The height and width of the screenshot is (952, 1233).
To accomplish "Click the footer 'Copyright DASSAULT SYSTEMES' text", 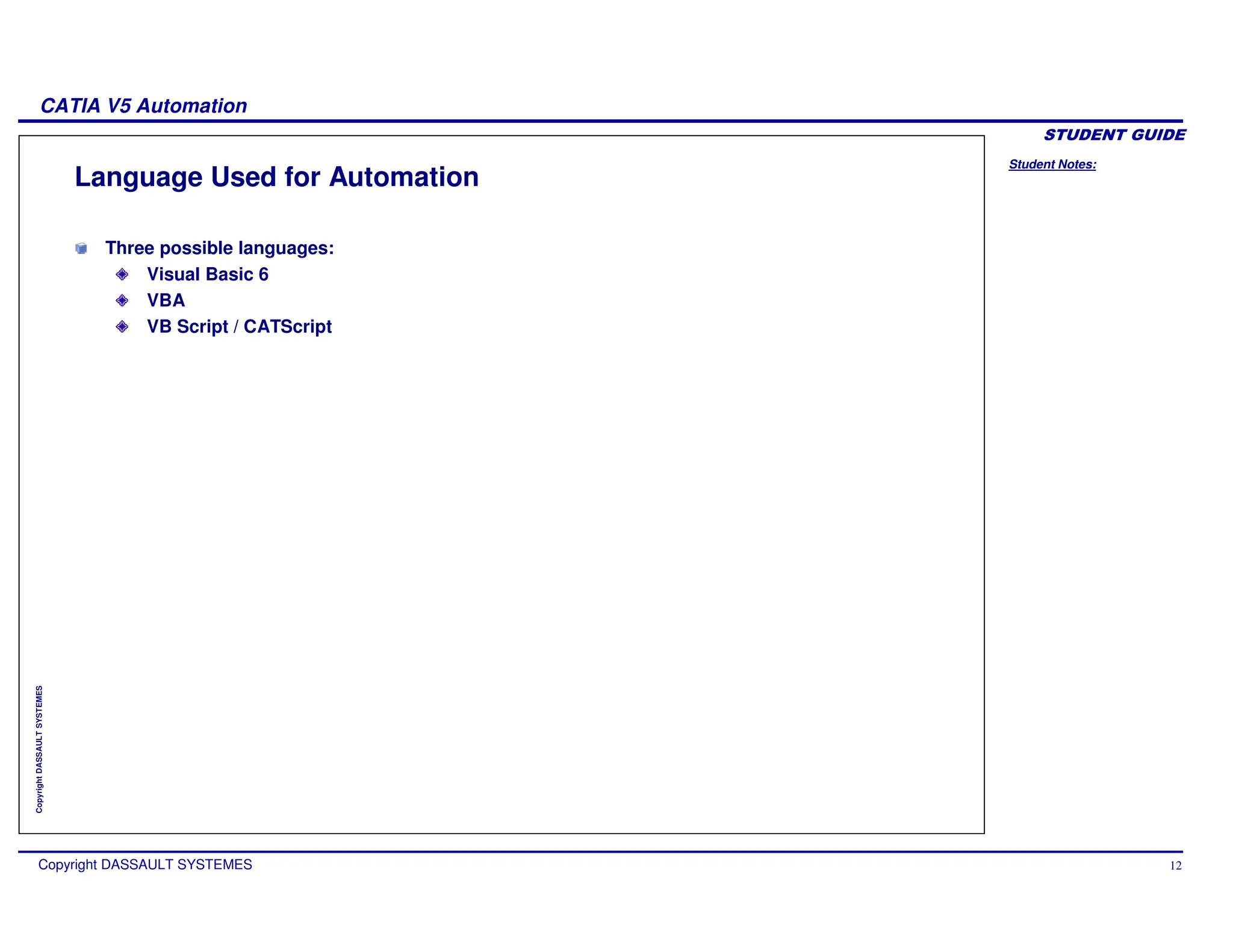I will pyautogui.click(x=145, y=865).
